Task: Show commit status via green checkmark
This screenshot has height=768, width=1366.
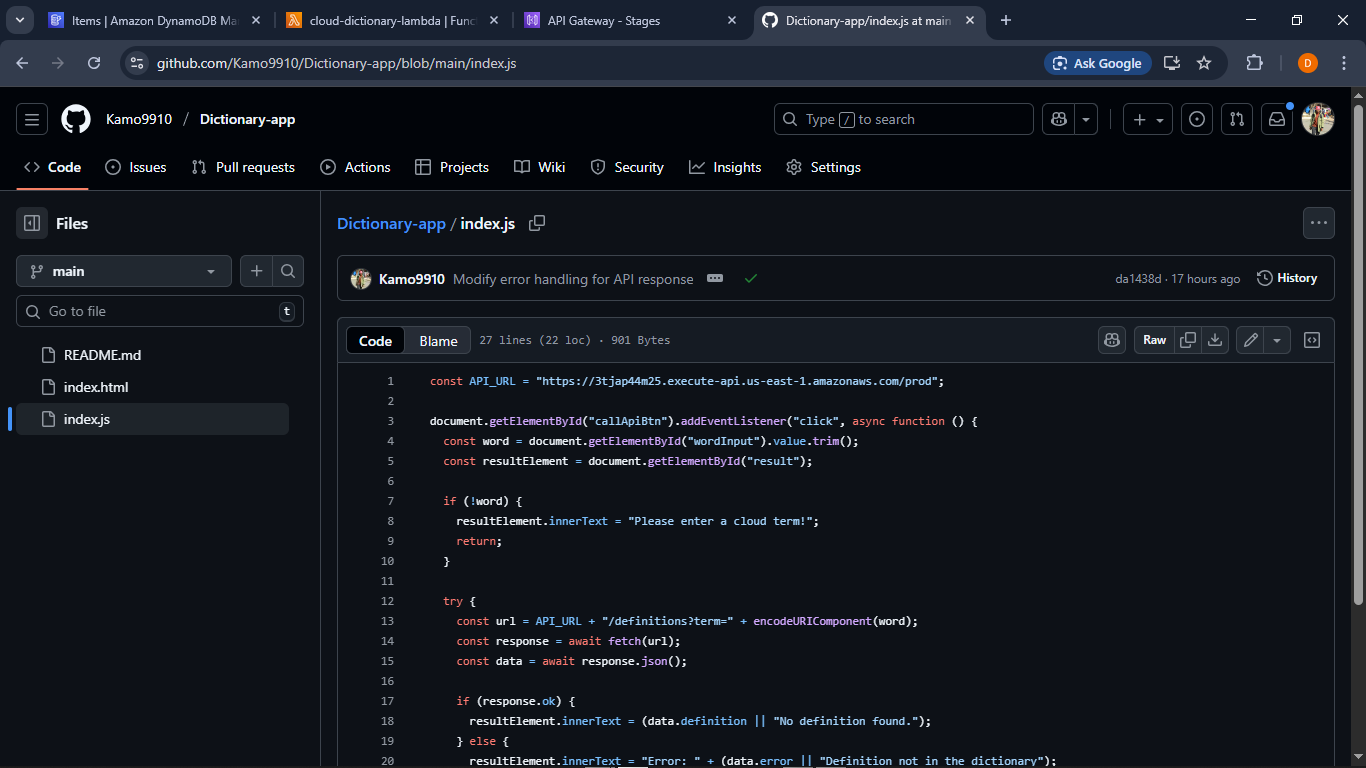Action: tap(751, 279)
